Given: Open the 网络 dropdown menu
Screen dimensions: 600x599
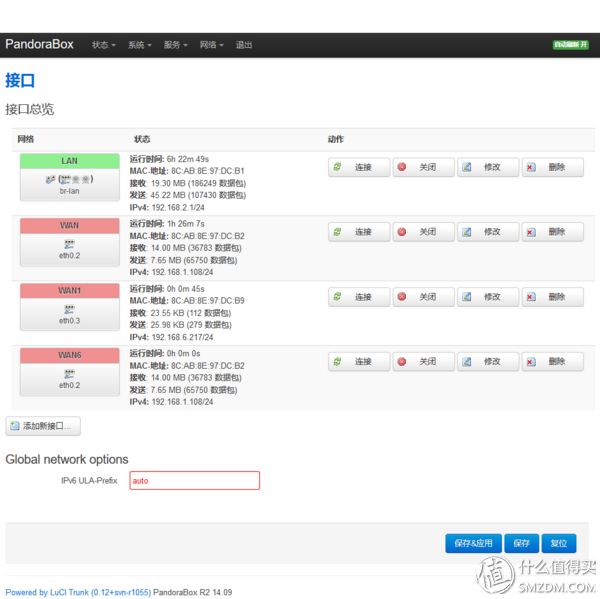Looking at the screenshot, I should [x=212, y=45].
